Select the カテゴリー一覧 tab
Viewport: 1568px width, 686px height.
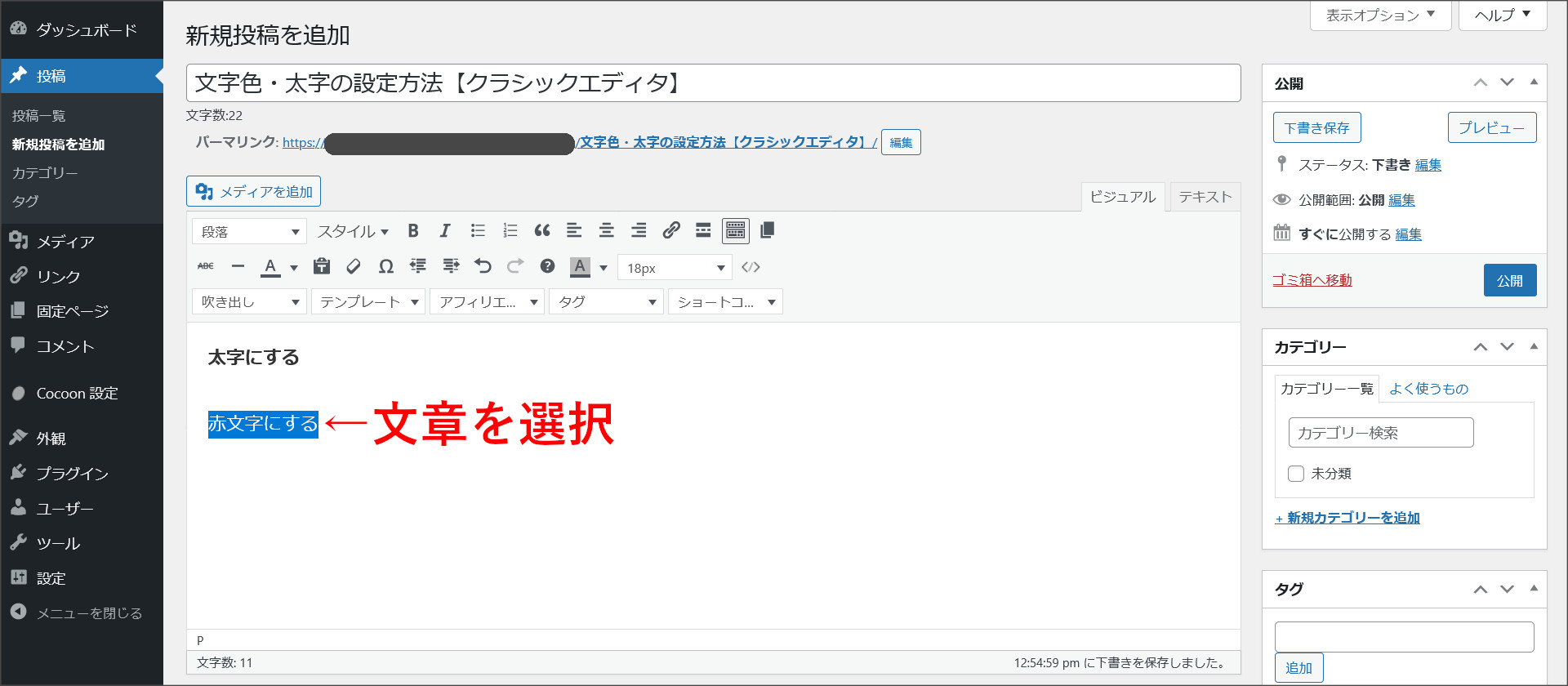1327,389
